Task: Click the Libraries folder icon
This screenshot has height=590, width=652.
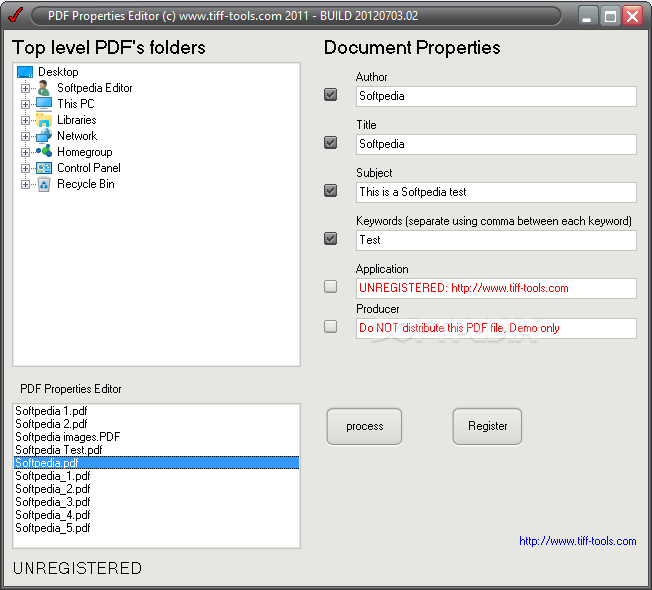Action: [x=44, y=120]
